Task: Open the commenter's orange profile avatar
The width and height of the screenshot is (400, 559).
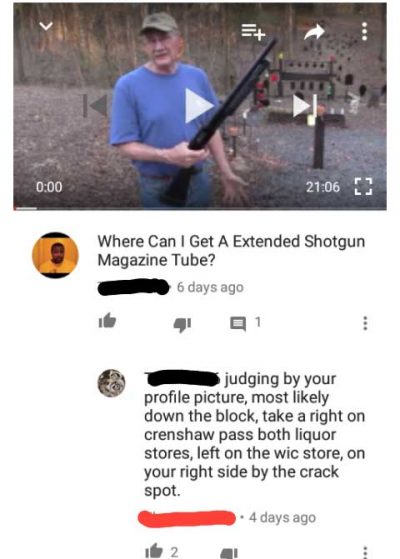Action: [x=55, y=255]
